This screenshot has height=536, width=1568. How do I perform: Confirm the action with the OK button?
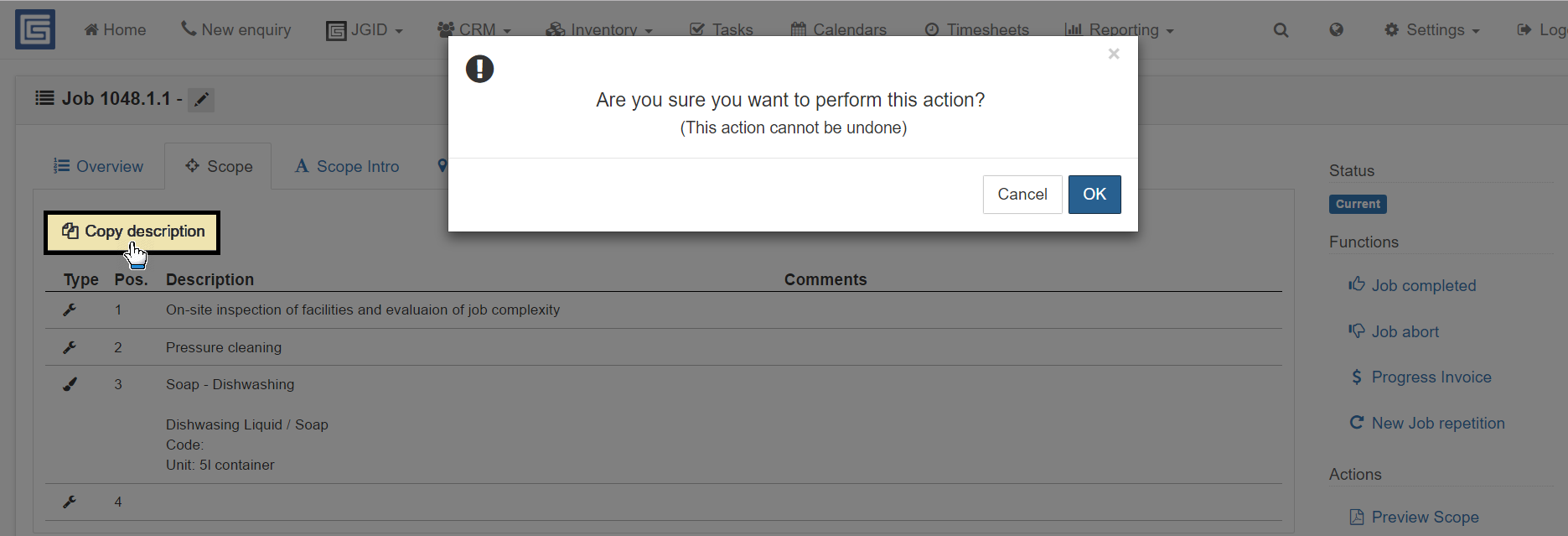point(1094,195)
